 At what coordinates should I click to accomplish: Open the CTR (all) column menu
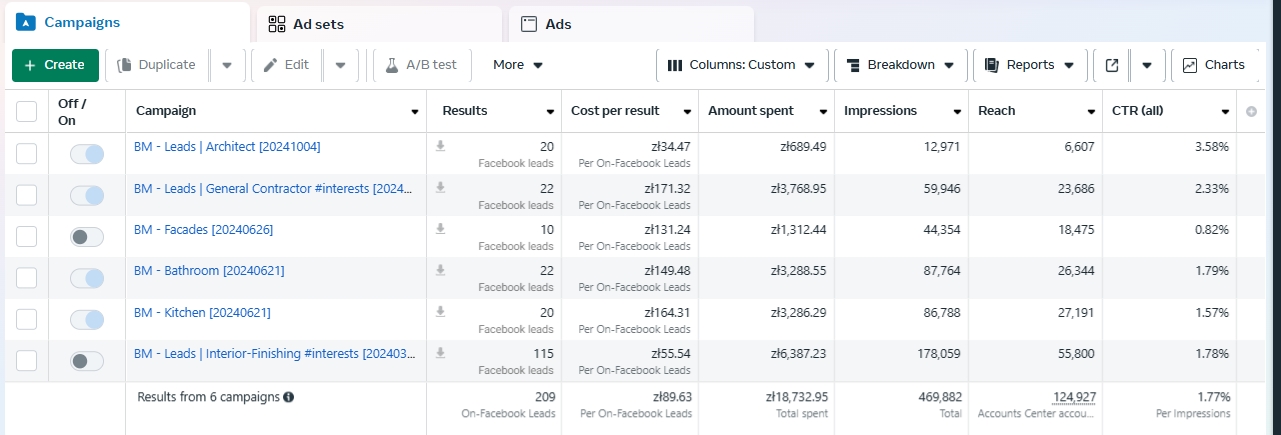point(1225,111)
